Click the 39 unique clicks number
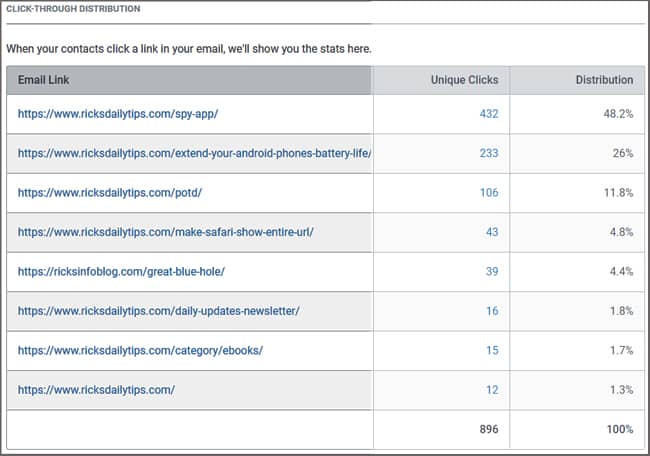This screenshot has height=456, width=650. point(492,271)
